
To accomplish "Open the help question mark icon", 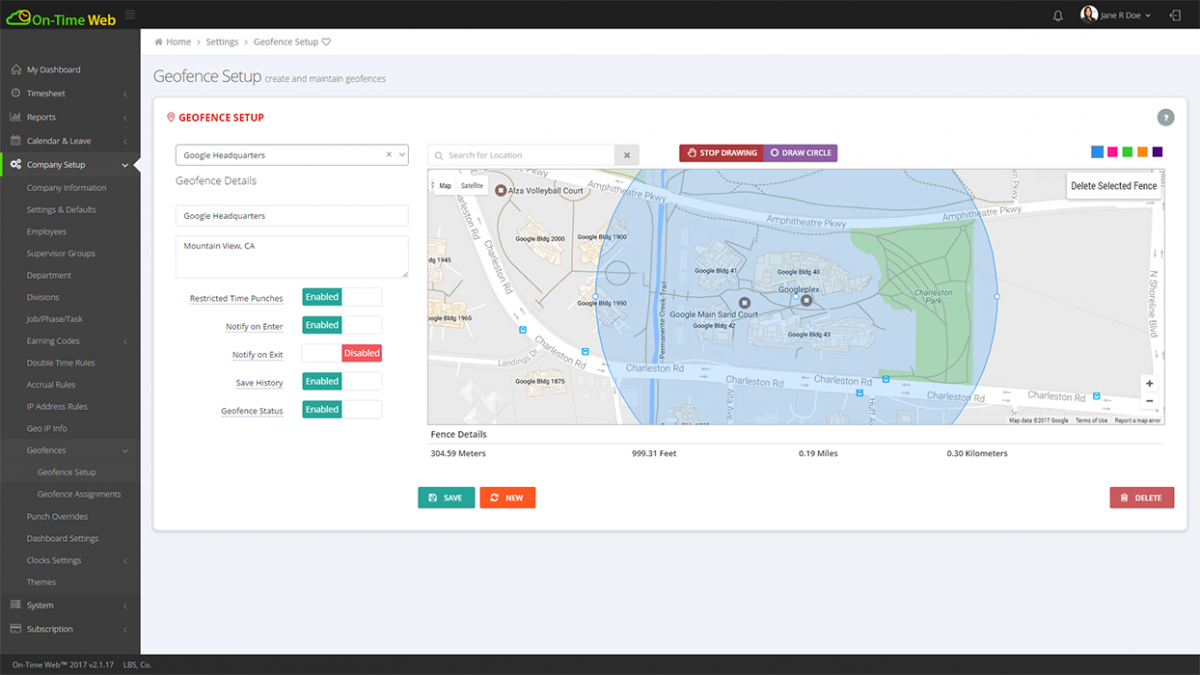I will pyautogui.click(x=1165, y=117).
